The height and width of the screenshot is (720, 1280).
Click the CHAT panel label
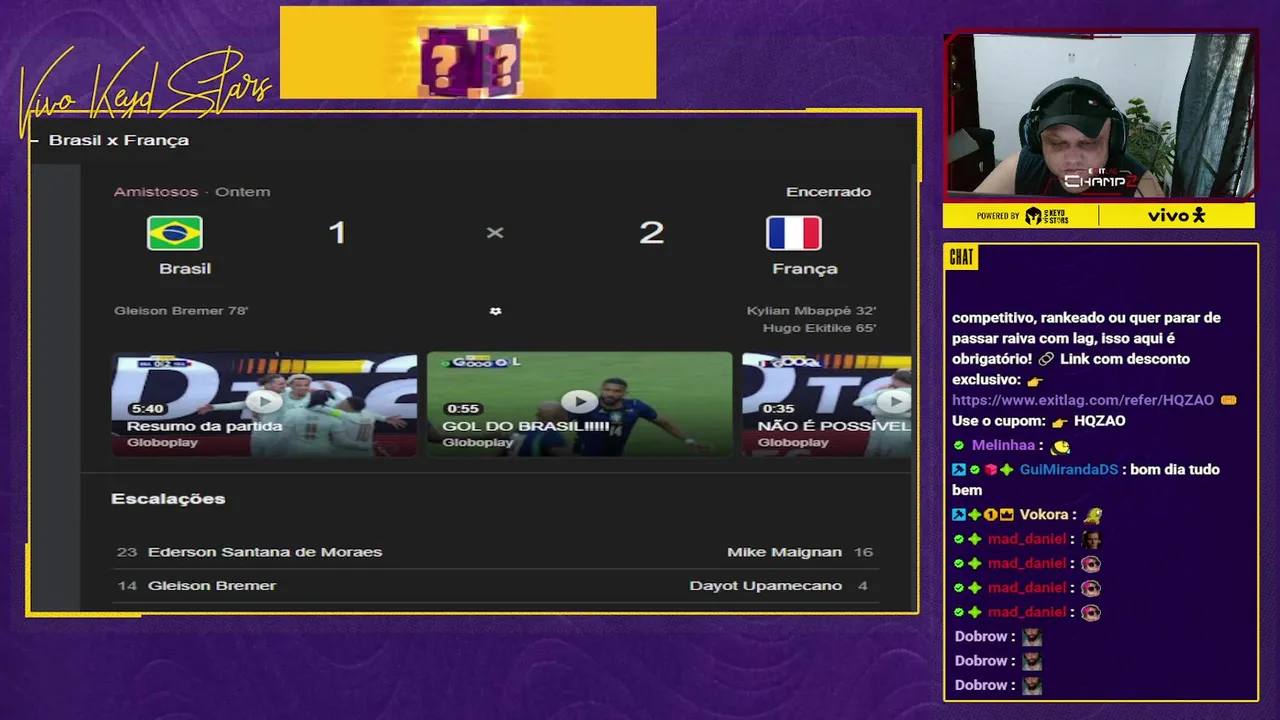[x=961, y=258]
